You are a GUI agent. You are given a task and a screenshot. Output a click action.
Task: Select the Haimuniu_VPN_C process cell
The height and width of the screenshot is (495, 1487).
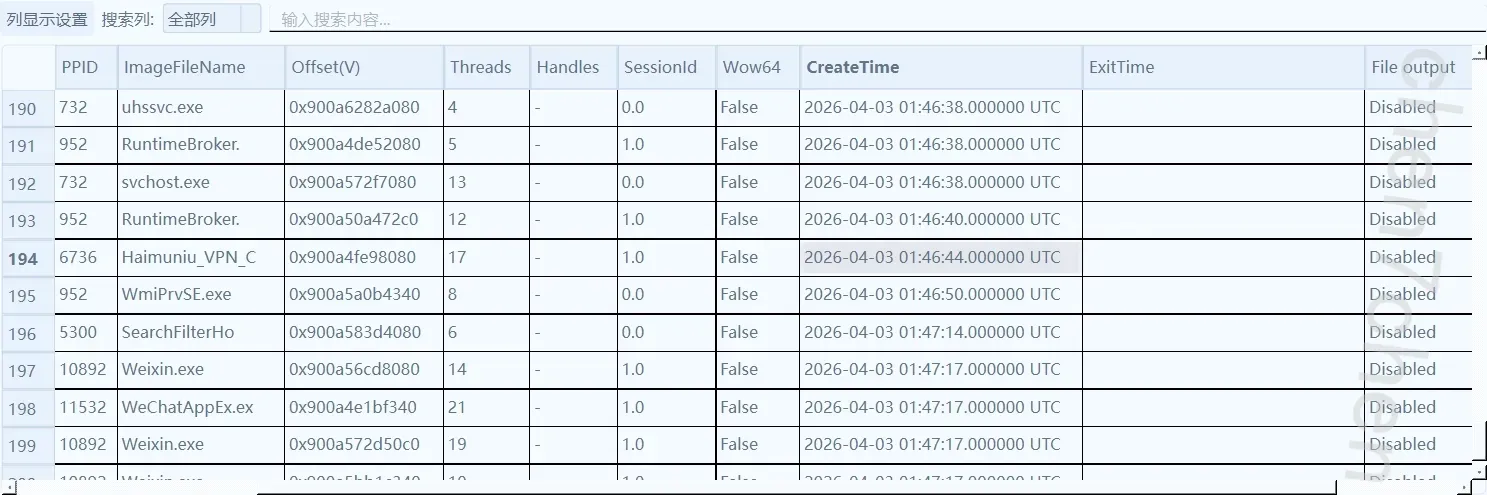189,257
